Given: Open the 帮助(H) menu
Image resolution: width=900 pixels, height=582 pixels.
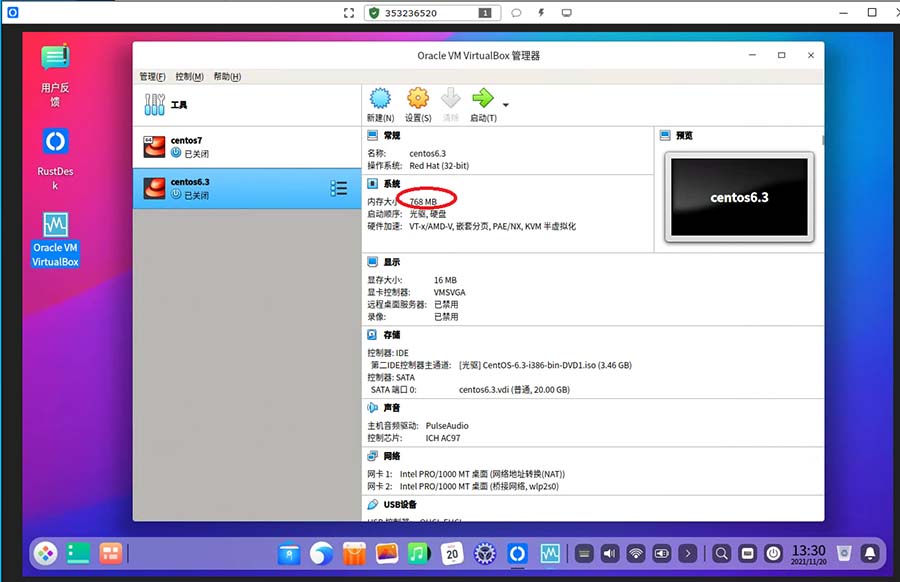Looking at the screenshot, I should pos(227,76).
